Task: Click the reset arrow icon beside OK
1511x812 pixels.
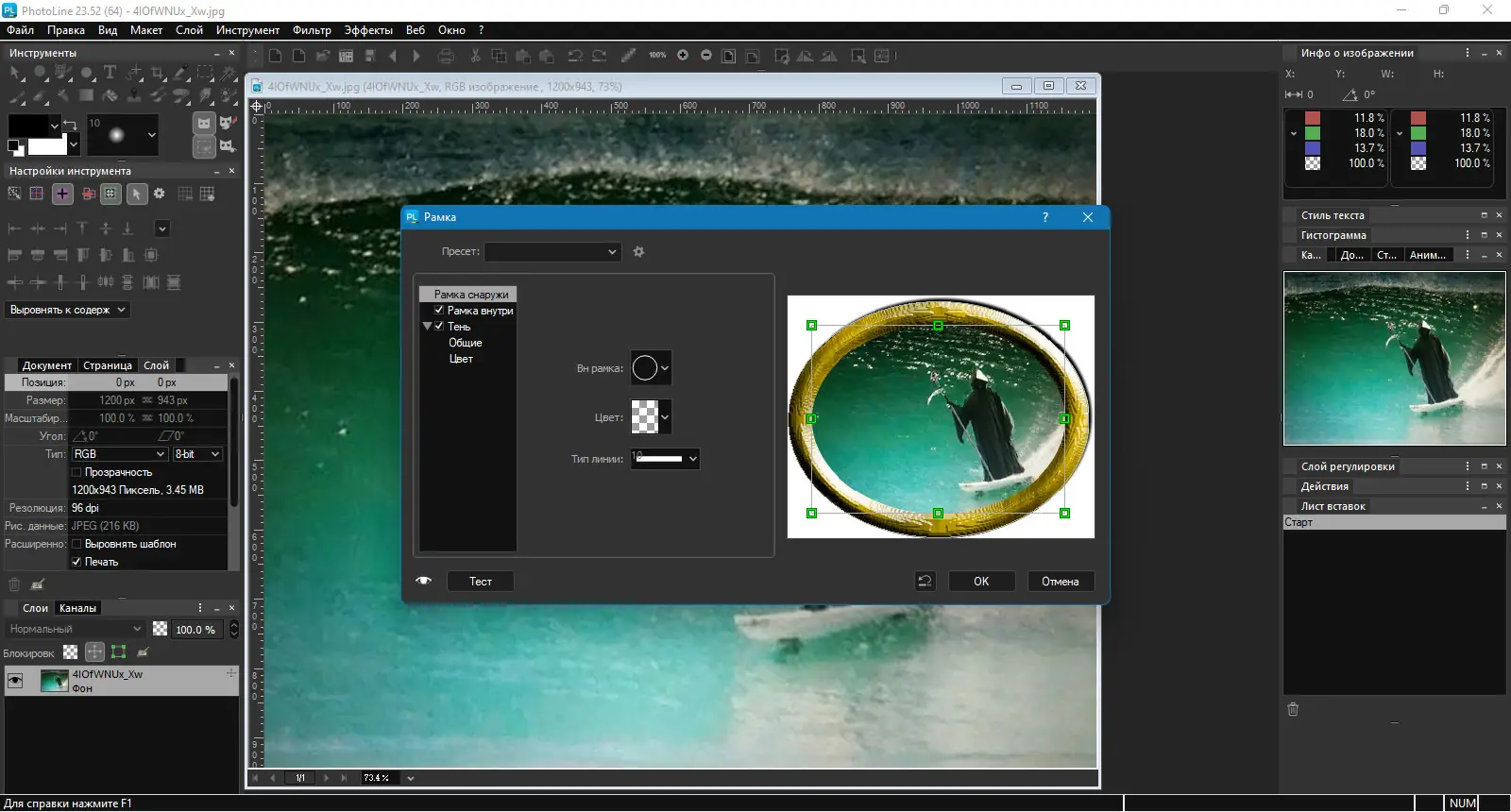Action: pyautogui.click(x=925, y=582)
